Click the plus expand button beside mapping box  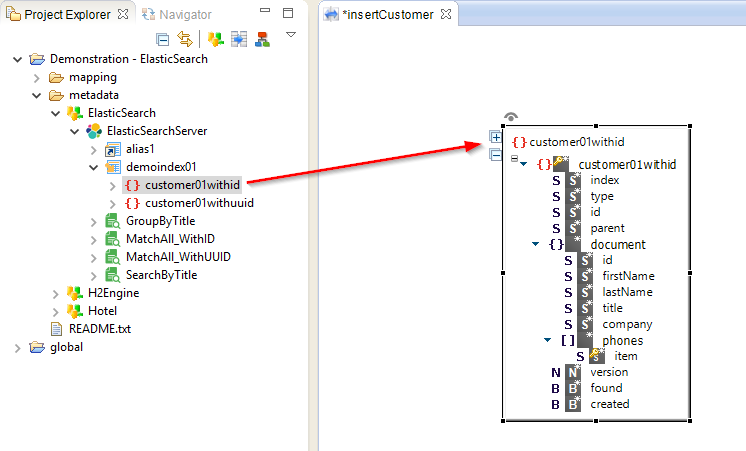(x=495, y=137)
